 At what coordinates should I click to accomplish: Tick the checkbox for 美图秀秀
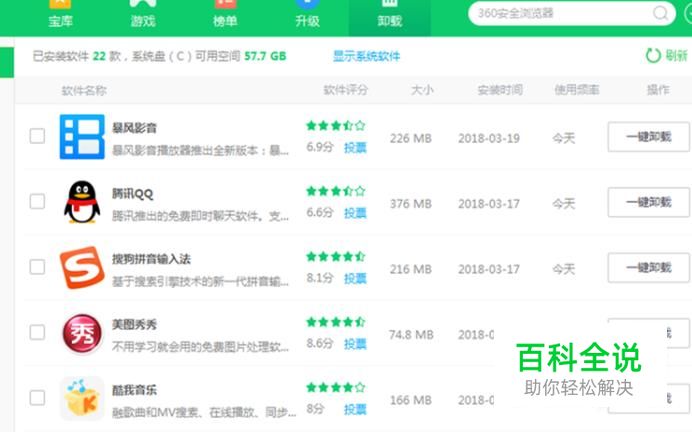click(x=37, y=332)
